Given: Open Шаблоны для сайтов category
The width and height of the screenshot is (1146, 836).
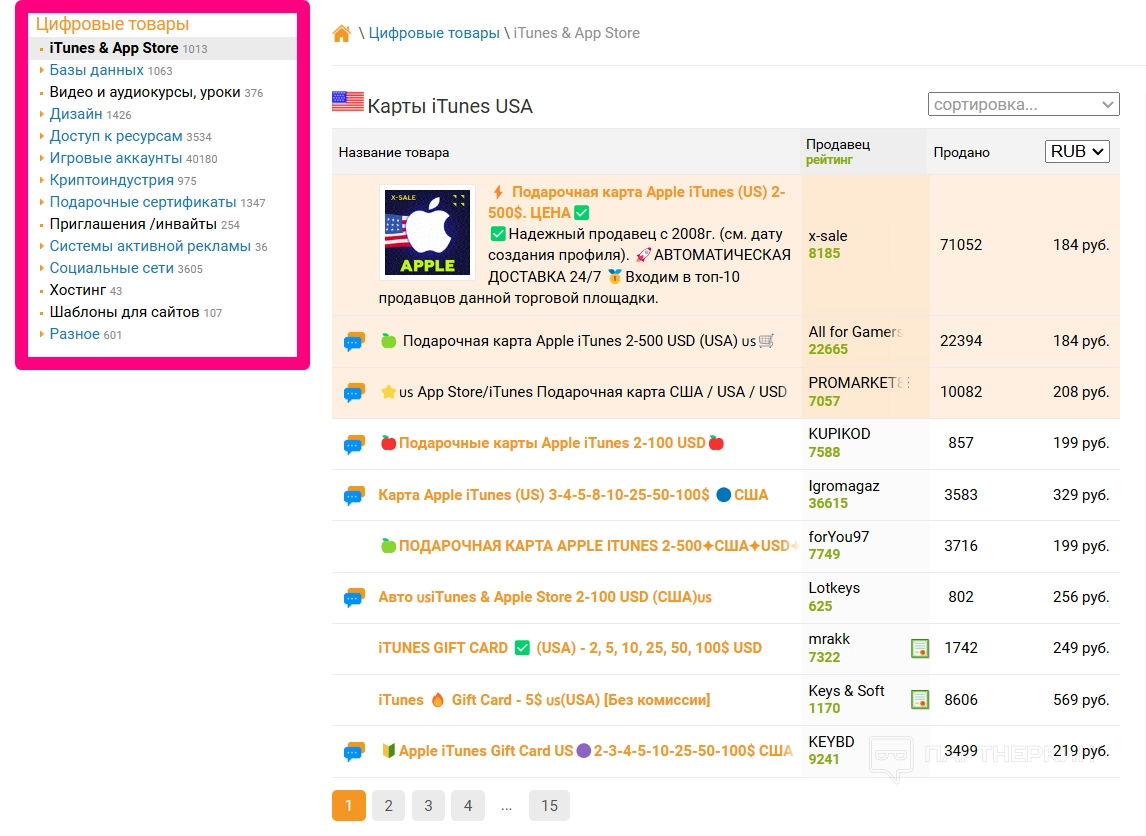Looking at the screenshot, I should (124, 311).
